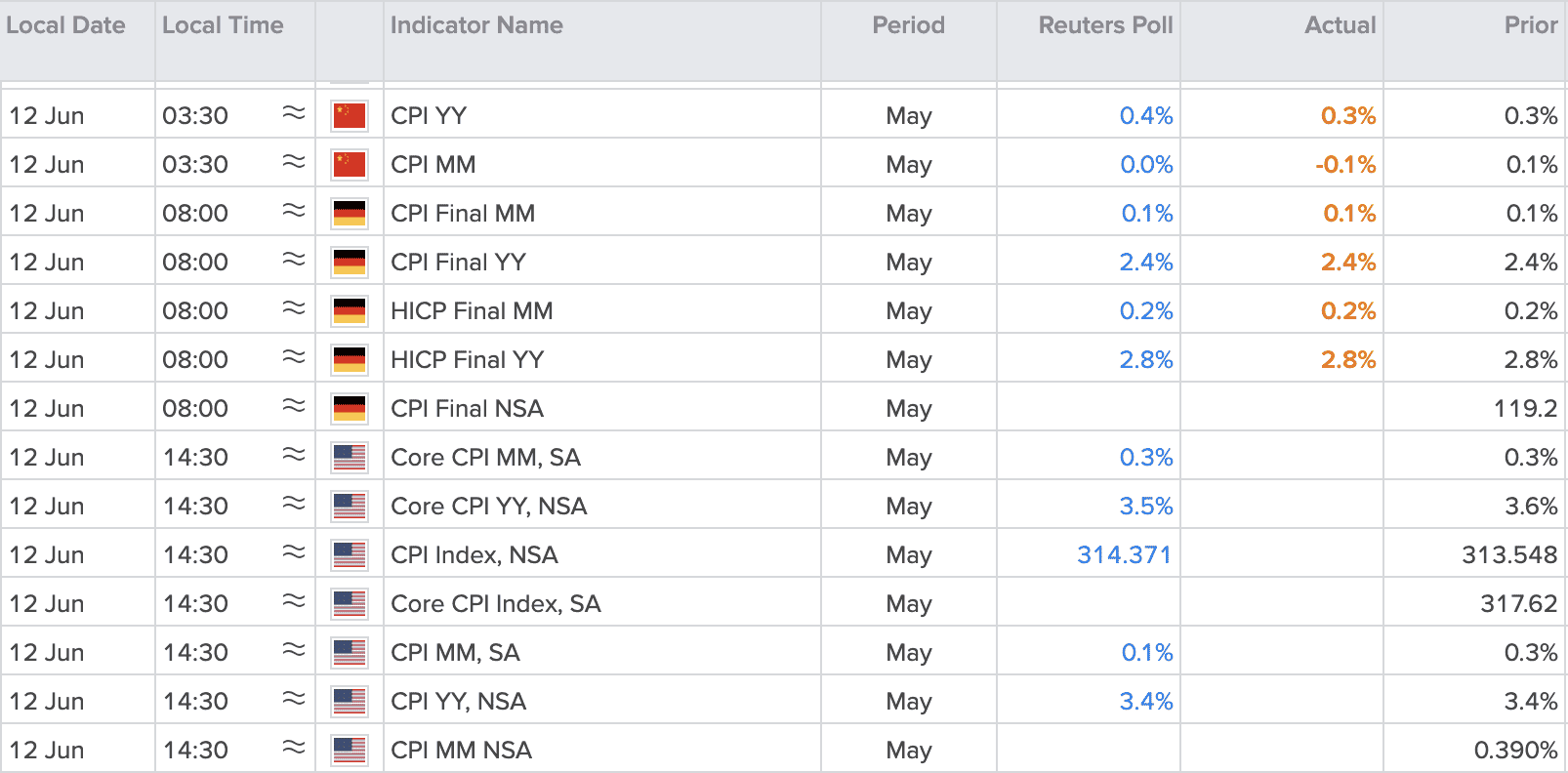Select the HICP Final MM indicator name
Image resolution: width=1568 pixels, height=773 pixels.
click(472, 310)
